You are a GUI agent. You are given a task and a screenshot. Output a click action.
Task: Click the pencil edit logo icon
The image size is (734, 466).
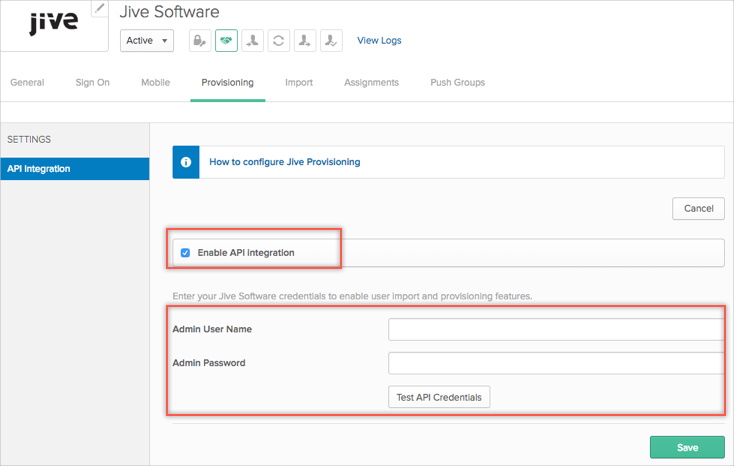99,8
